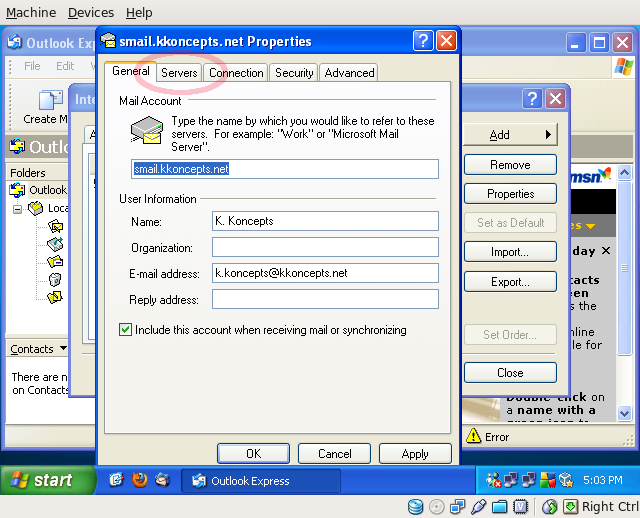Click the Windows start button

tap(47, 480)
